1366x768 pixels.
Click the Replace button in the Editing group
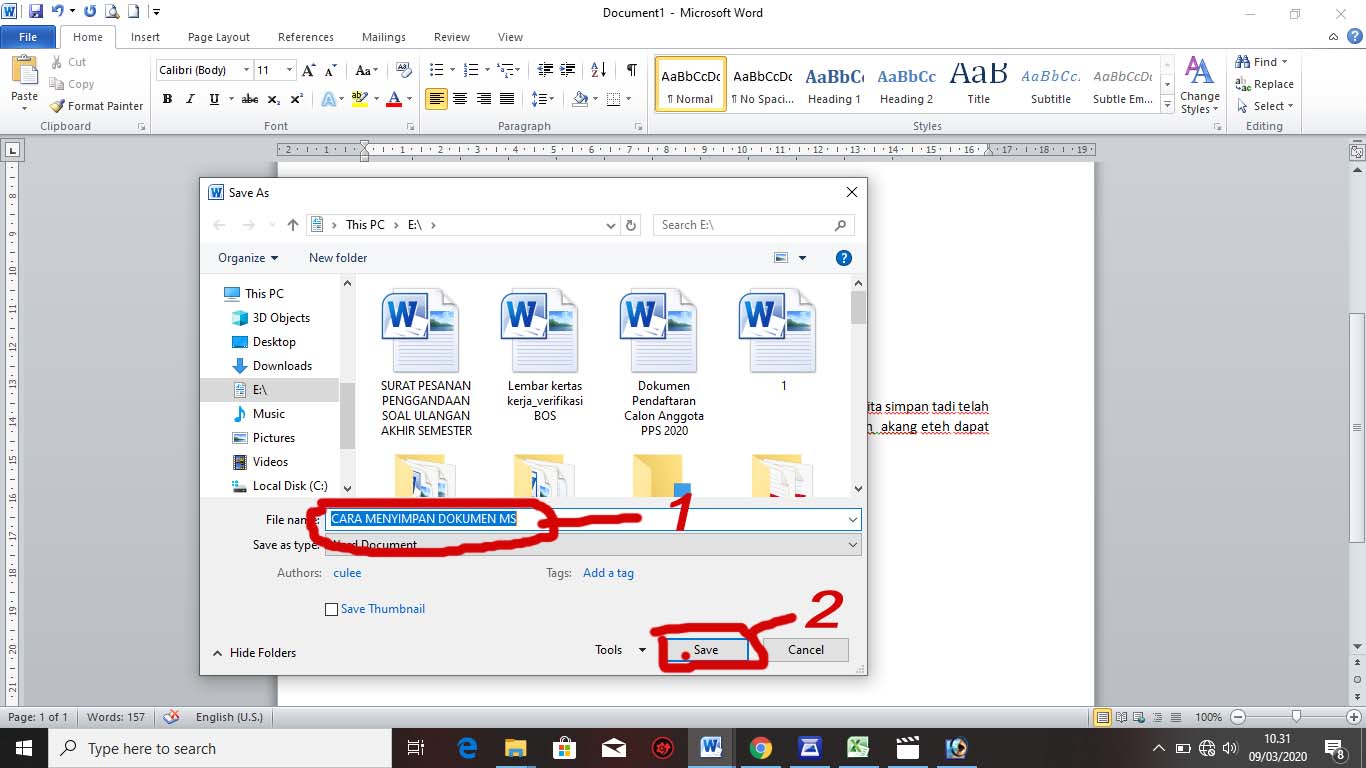click(x=1265, y=84)
